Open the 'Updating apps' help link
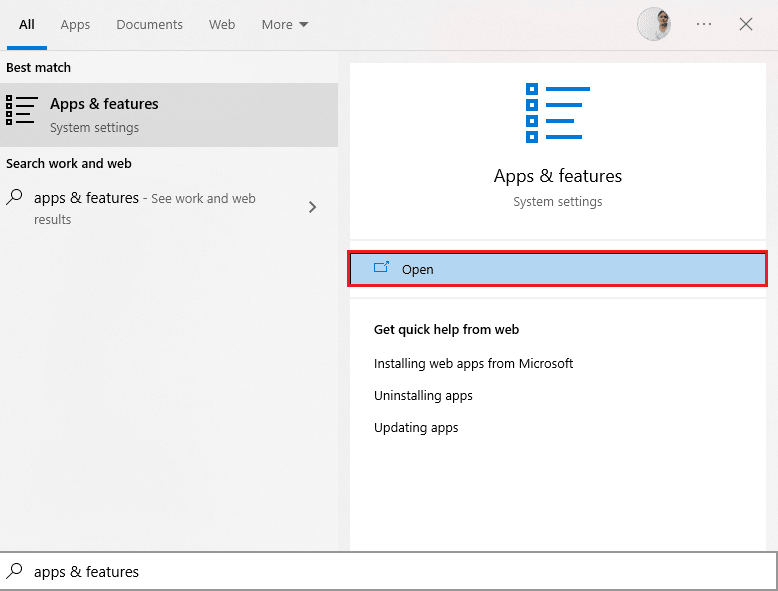This screenshot has width=778, height=591. [416, 427]
